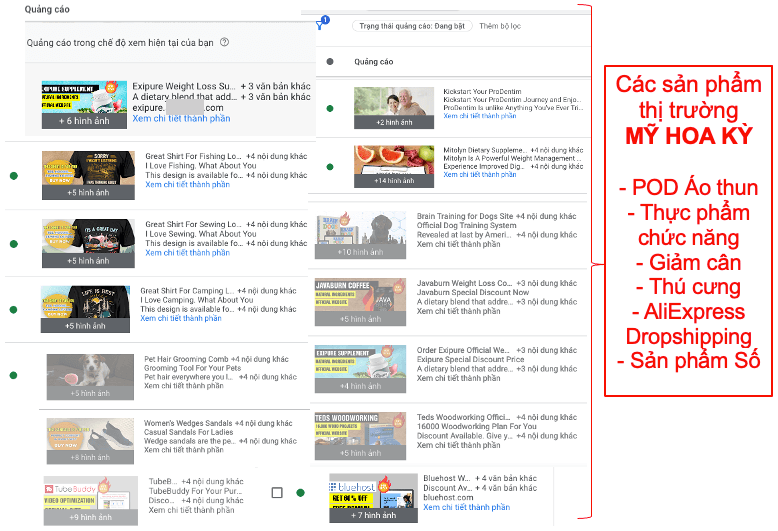View asset details link for Pet Hair Grooming ad

(184, 386)
